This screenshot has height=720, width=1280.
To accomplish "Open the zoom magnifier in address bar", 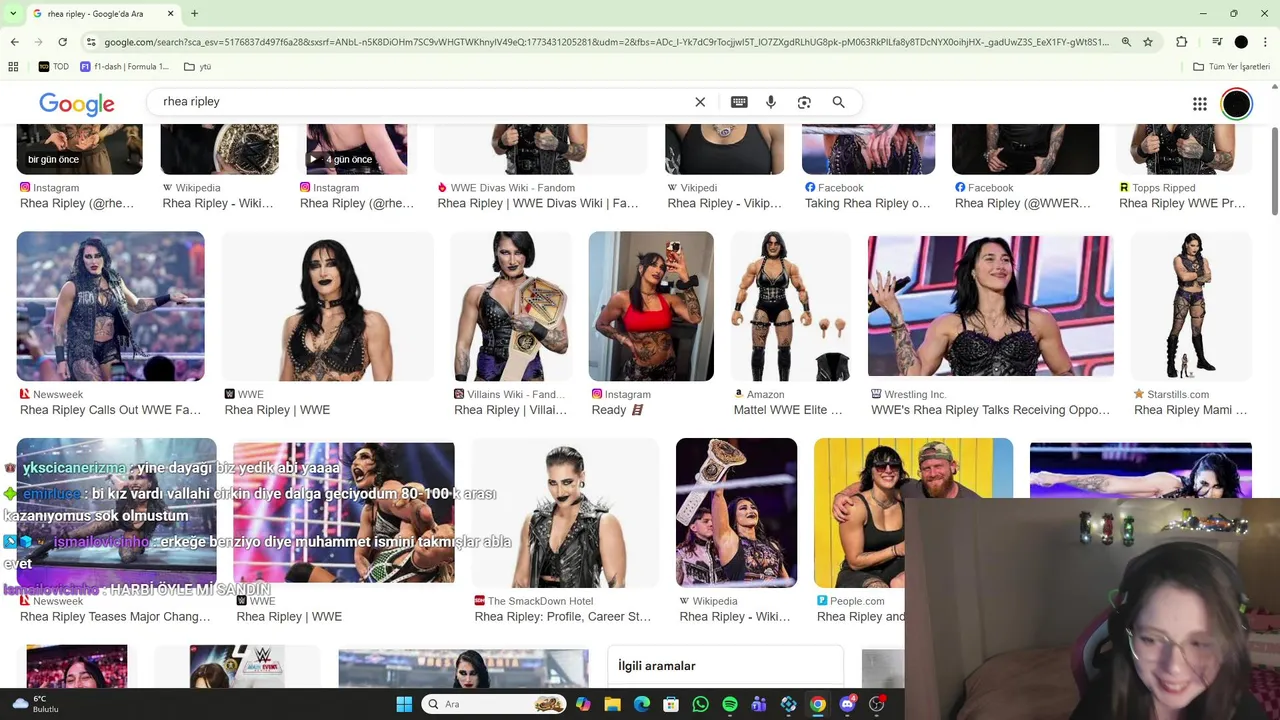I will tap(1126, 42).
